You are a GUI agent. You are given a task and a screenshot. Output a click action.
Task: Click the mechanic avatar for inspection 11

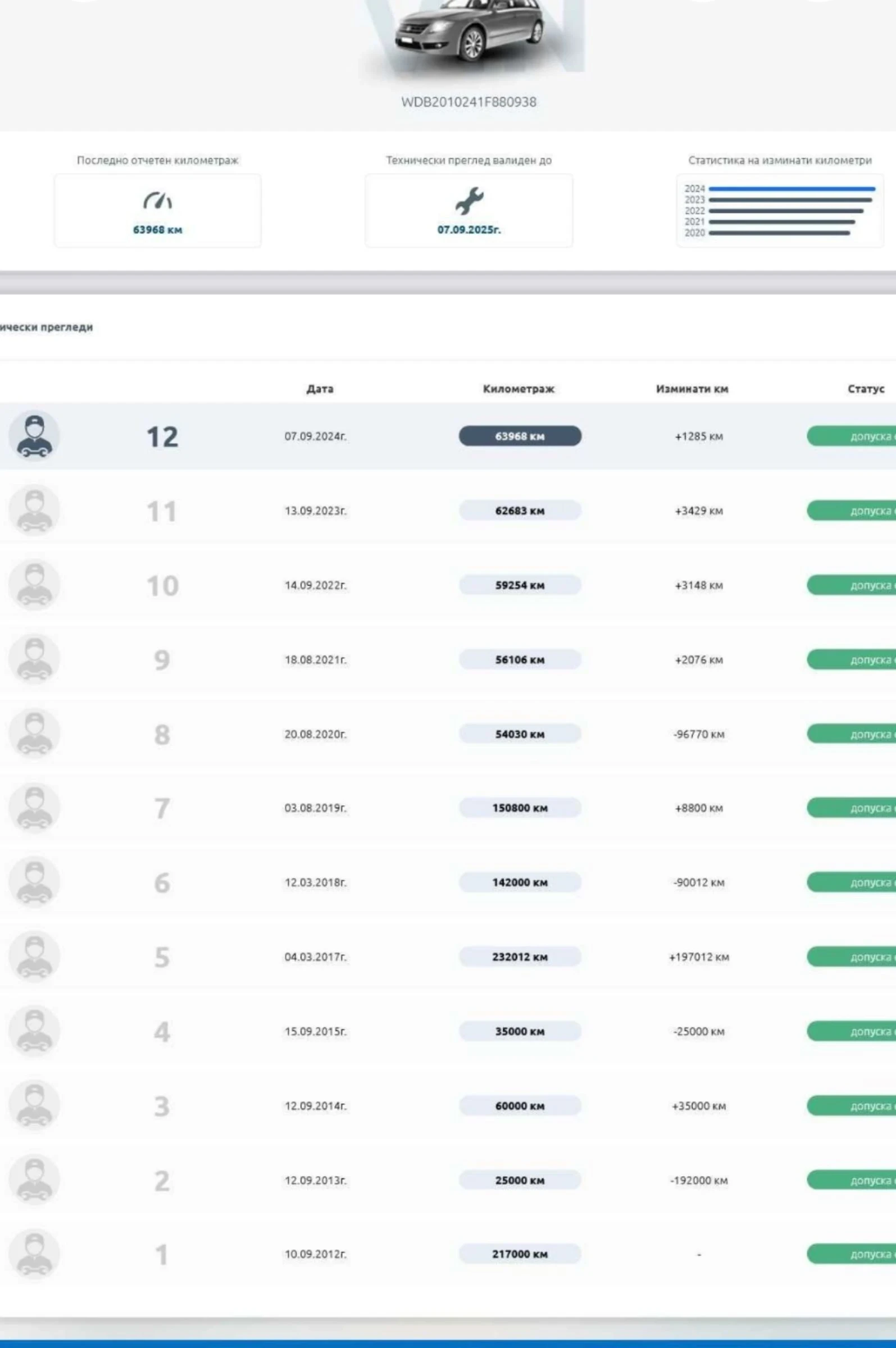(x=34, y=510)
